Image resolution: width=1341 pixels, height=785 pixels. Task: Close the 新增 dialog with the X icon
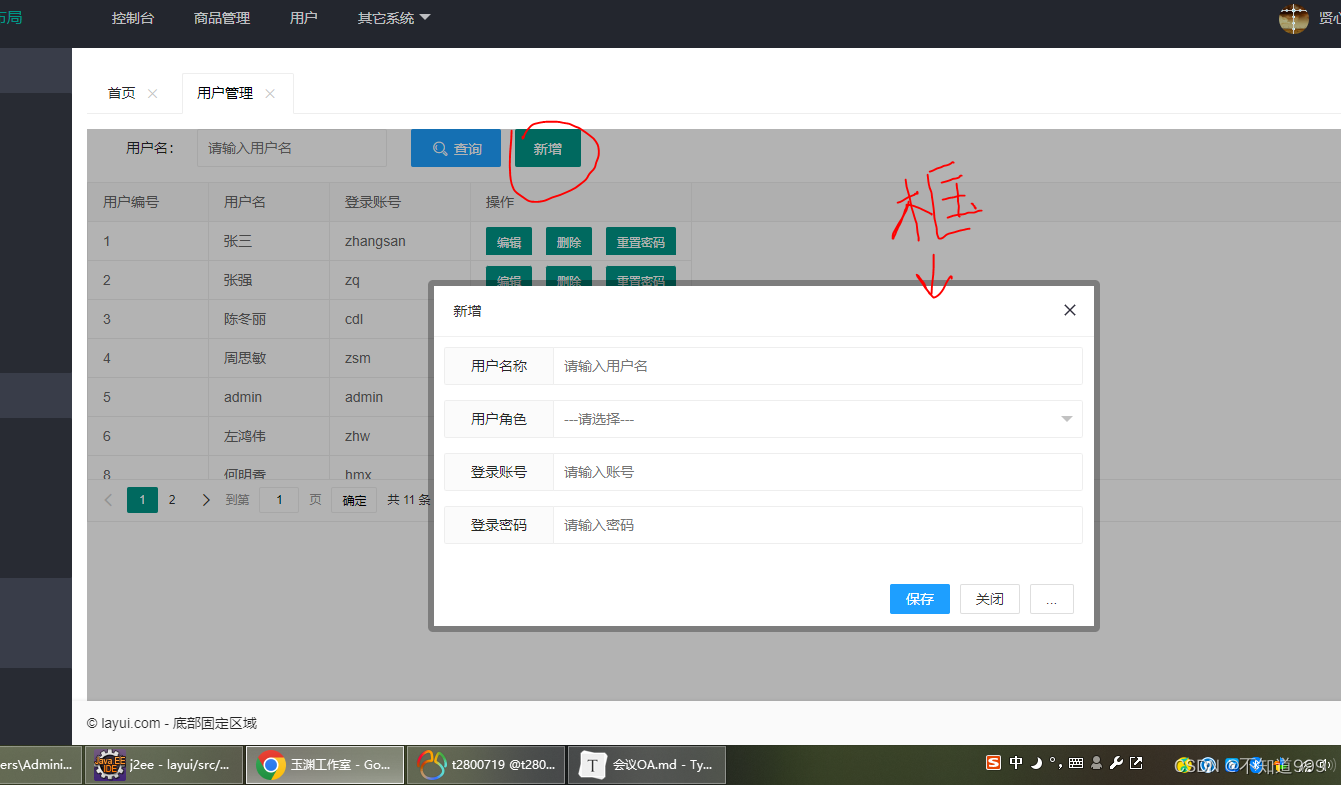(x=1070, y=310)
